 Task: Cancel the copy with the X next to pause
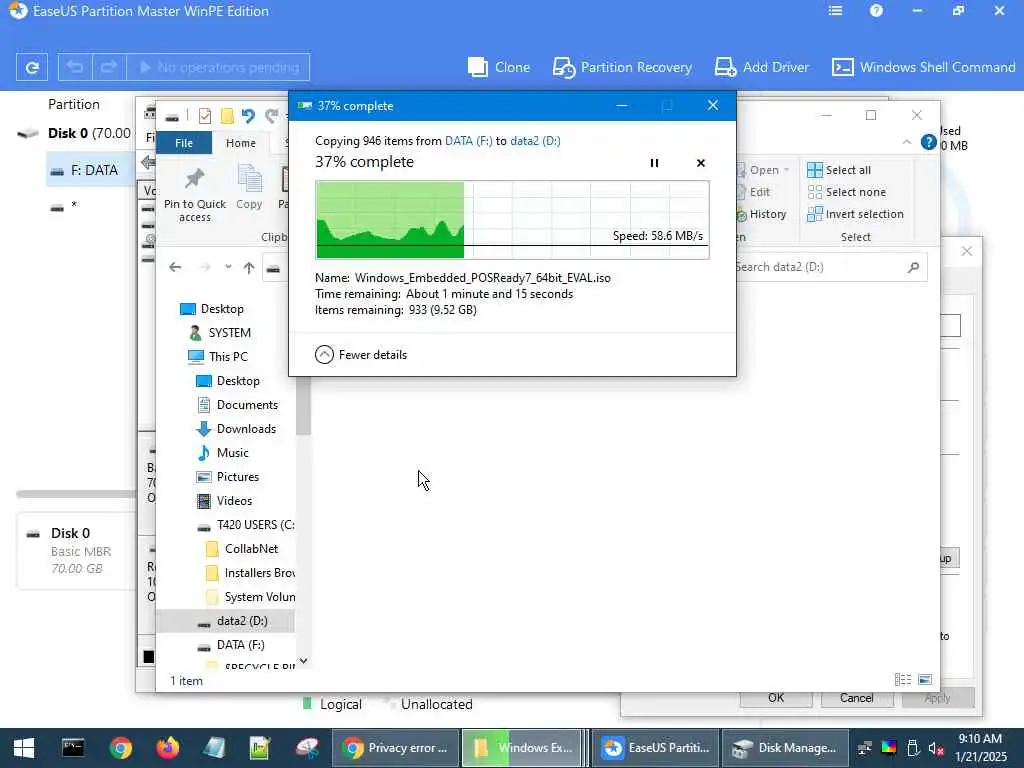pyautogui.click(x=701, y=163)
